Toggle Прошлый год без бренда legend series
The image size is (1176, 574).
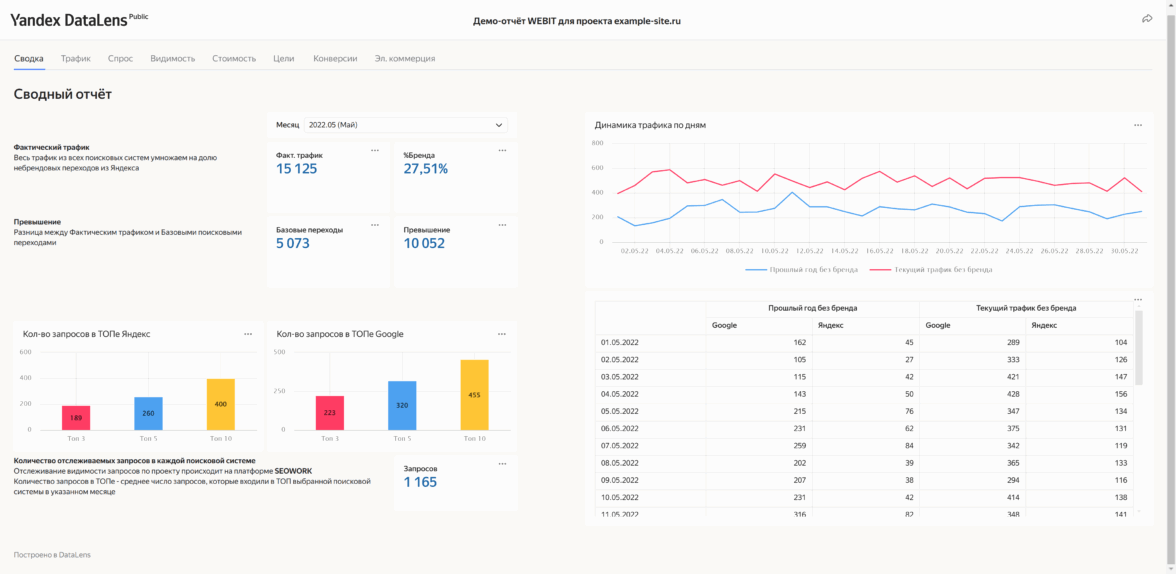pos(797,270)
